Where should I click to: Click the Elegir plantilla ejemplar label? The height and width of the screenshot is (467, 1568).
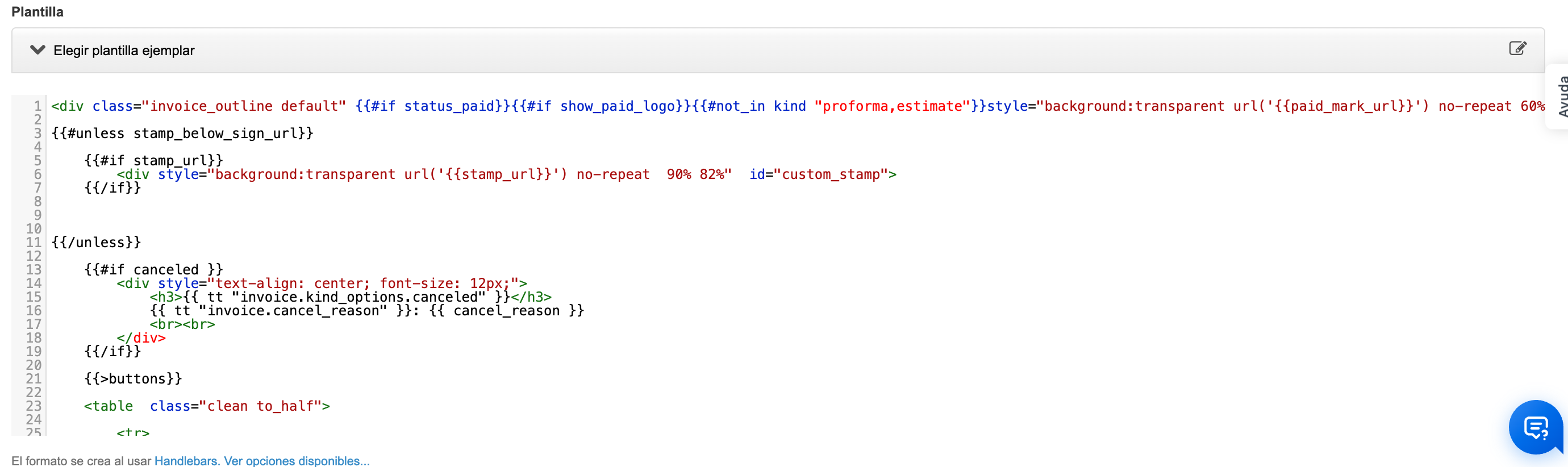coord(124,51)
